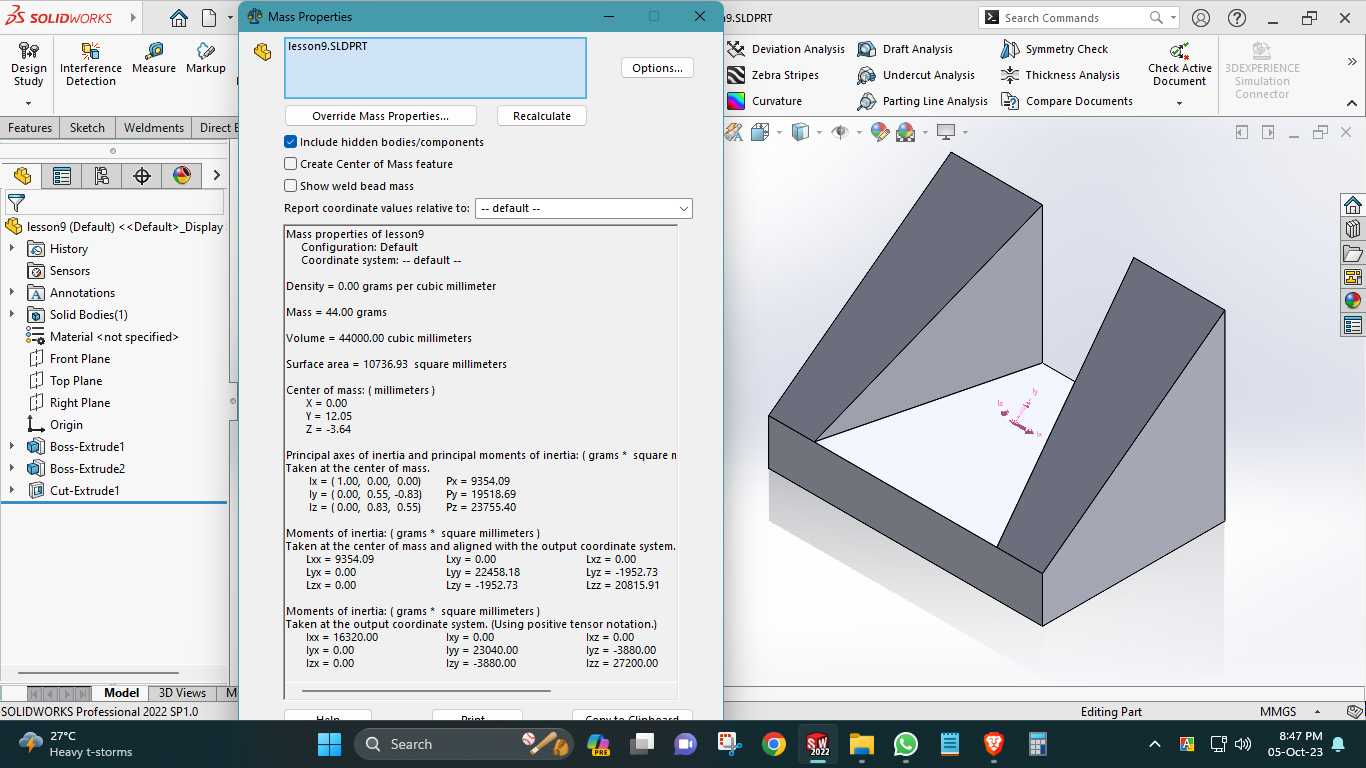Open Interference Detection tool
This screenshot has height=768, width=1366.
point(91,65)
